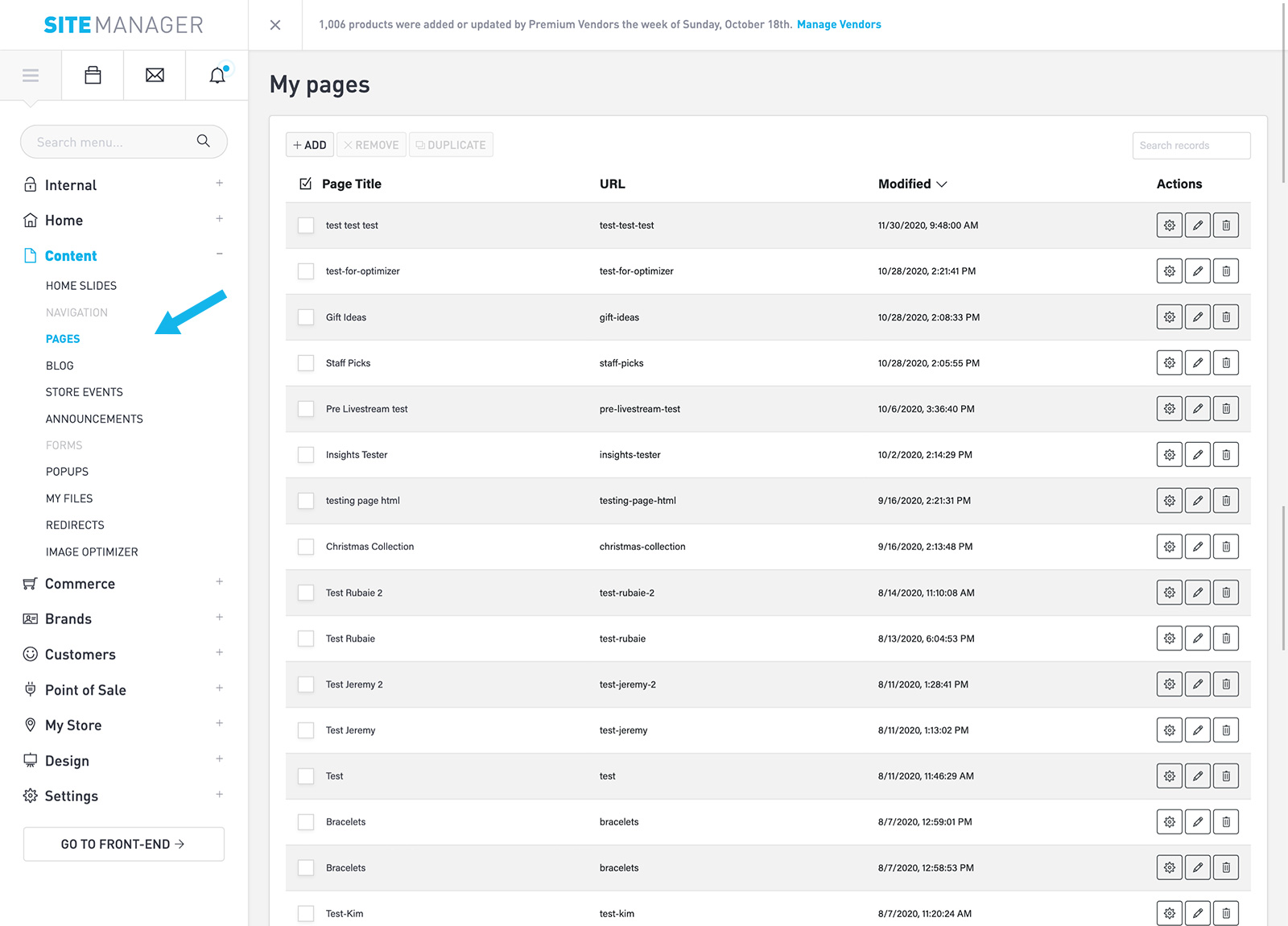This screenshot has height=926, width=1288.
Task: Open the Blog submenu item
Action: (60, 366)
